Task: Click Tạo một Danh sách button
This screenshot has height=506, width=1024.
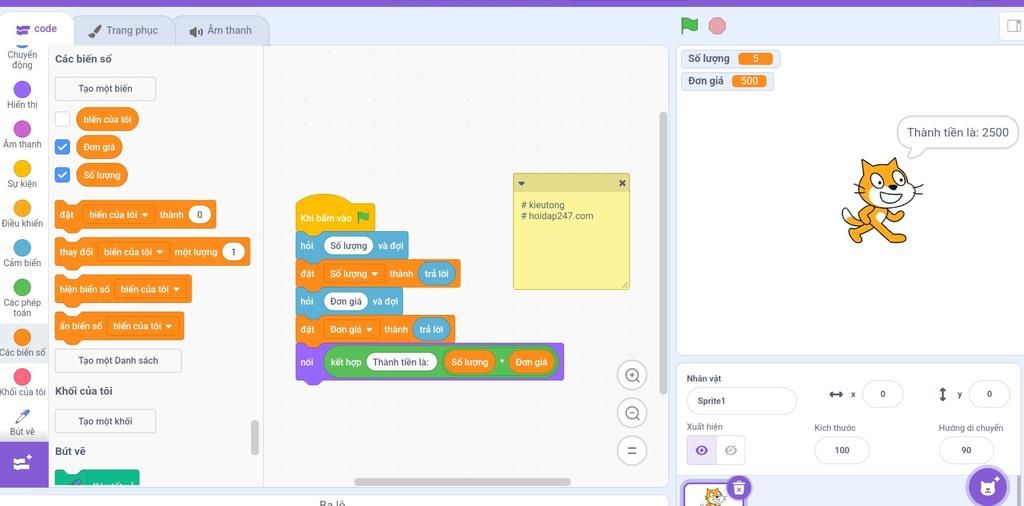Action: tap(118, 360)
